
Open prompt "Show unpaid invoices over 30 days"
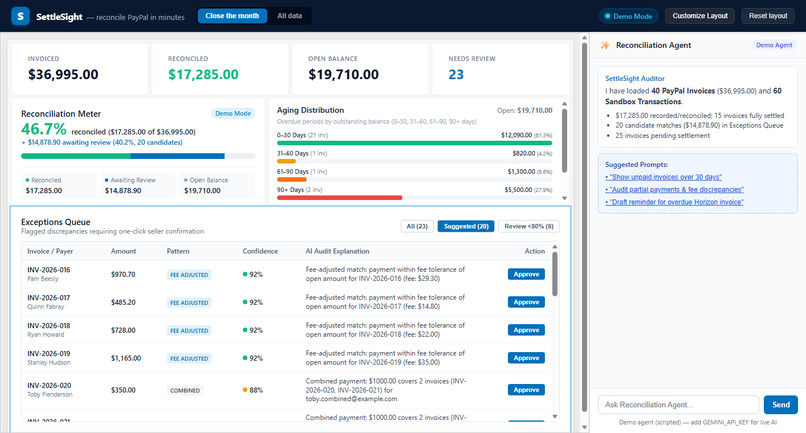point(664,177)
